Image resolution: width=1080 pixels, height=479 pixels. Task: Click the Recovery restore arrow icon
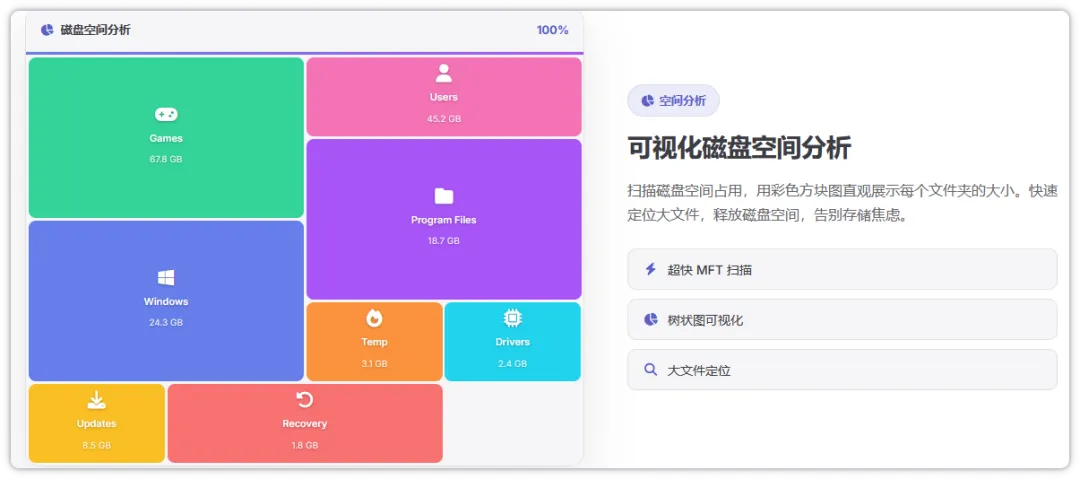304,400
